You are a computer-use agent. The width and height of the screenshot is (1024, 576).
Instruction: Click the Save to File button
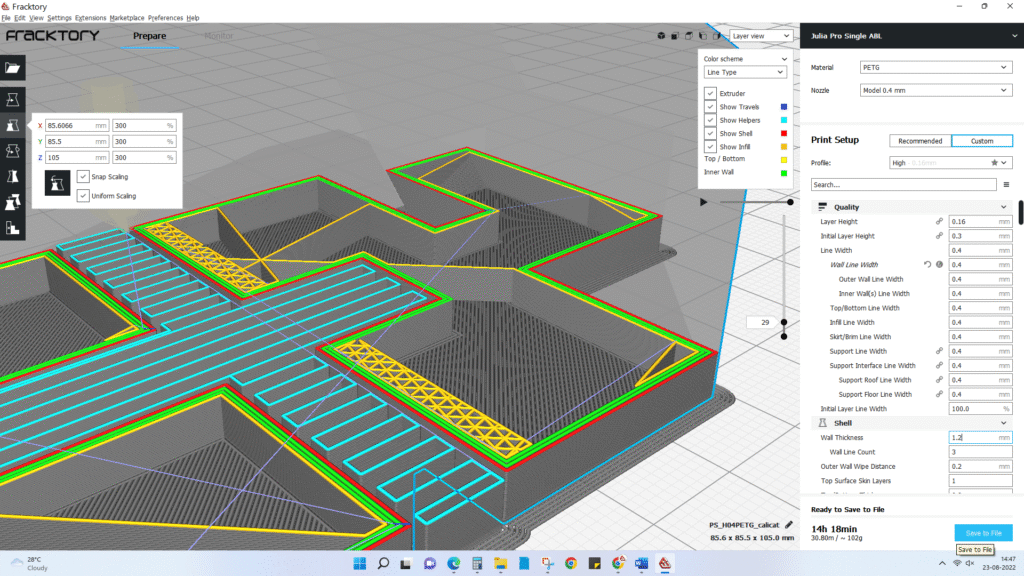pos(982,533)
